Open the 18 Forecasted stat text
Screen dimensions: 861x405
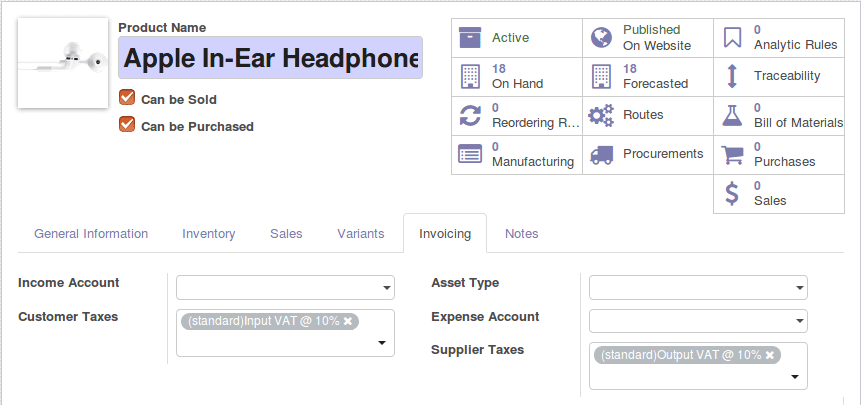(x=656, y=76)
